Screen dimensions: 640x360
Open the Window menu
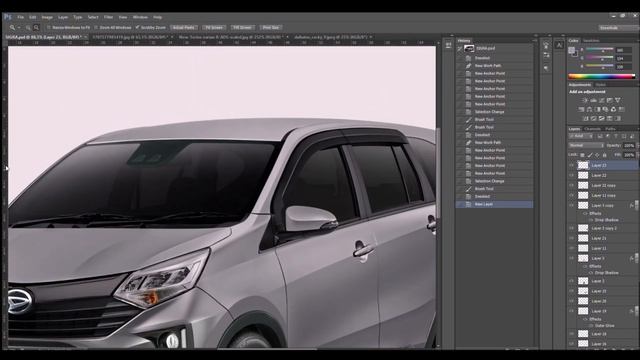pyautogui.click(x=140, y=17)
